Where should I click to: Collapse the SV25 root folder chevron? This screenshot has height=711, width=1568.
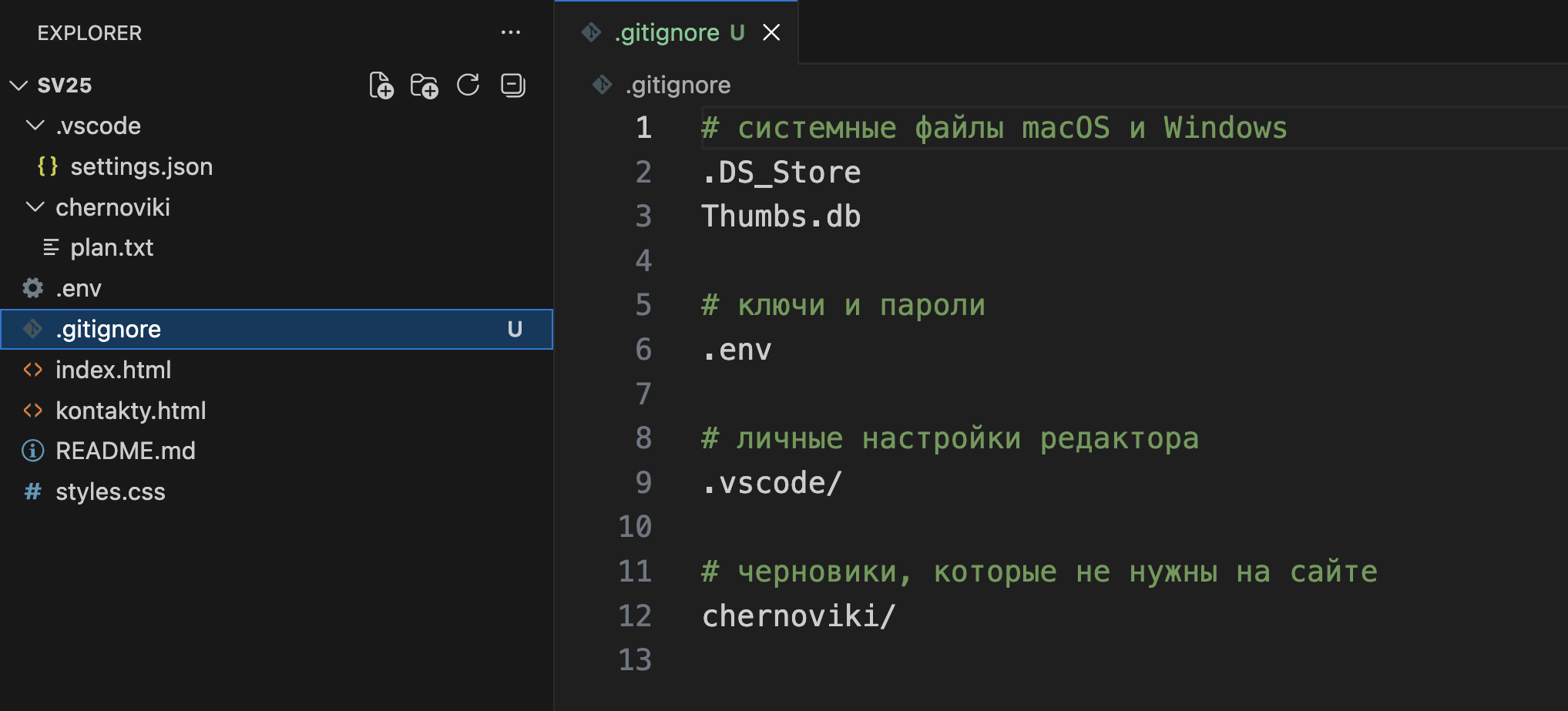point(19,85)
